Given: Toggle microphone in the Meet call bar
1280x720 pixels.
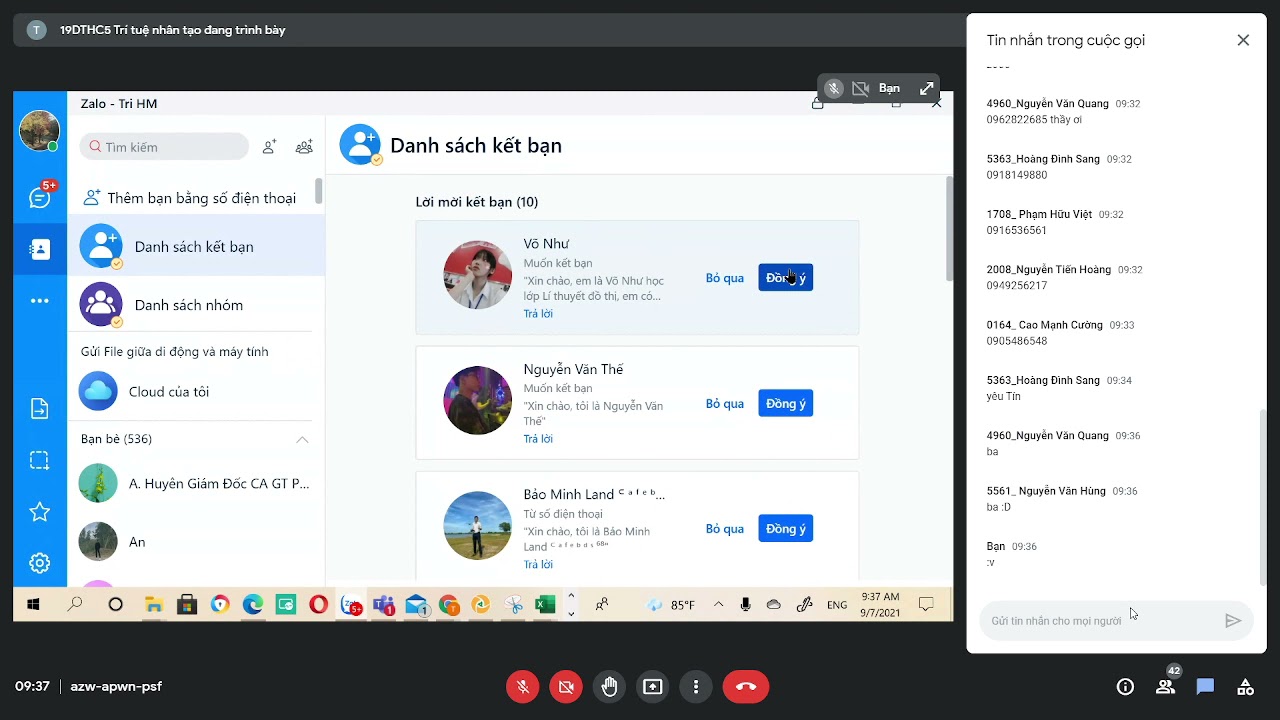Looking at the screenshot, I should click(522, 687).
